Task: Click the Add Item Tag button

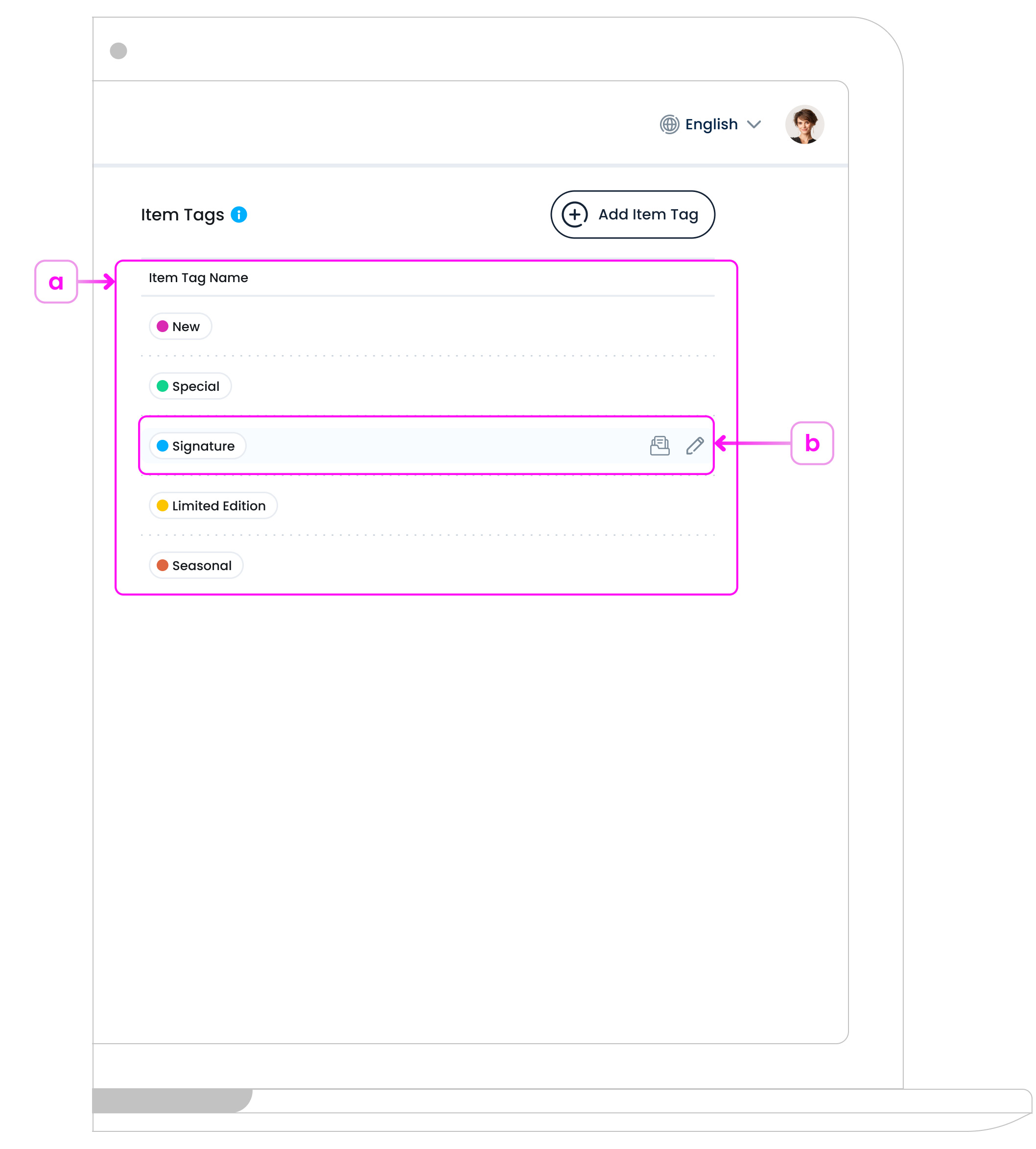Action: click(633, 215)
